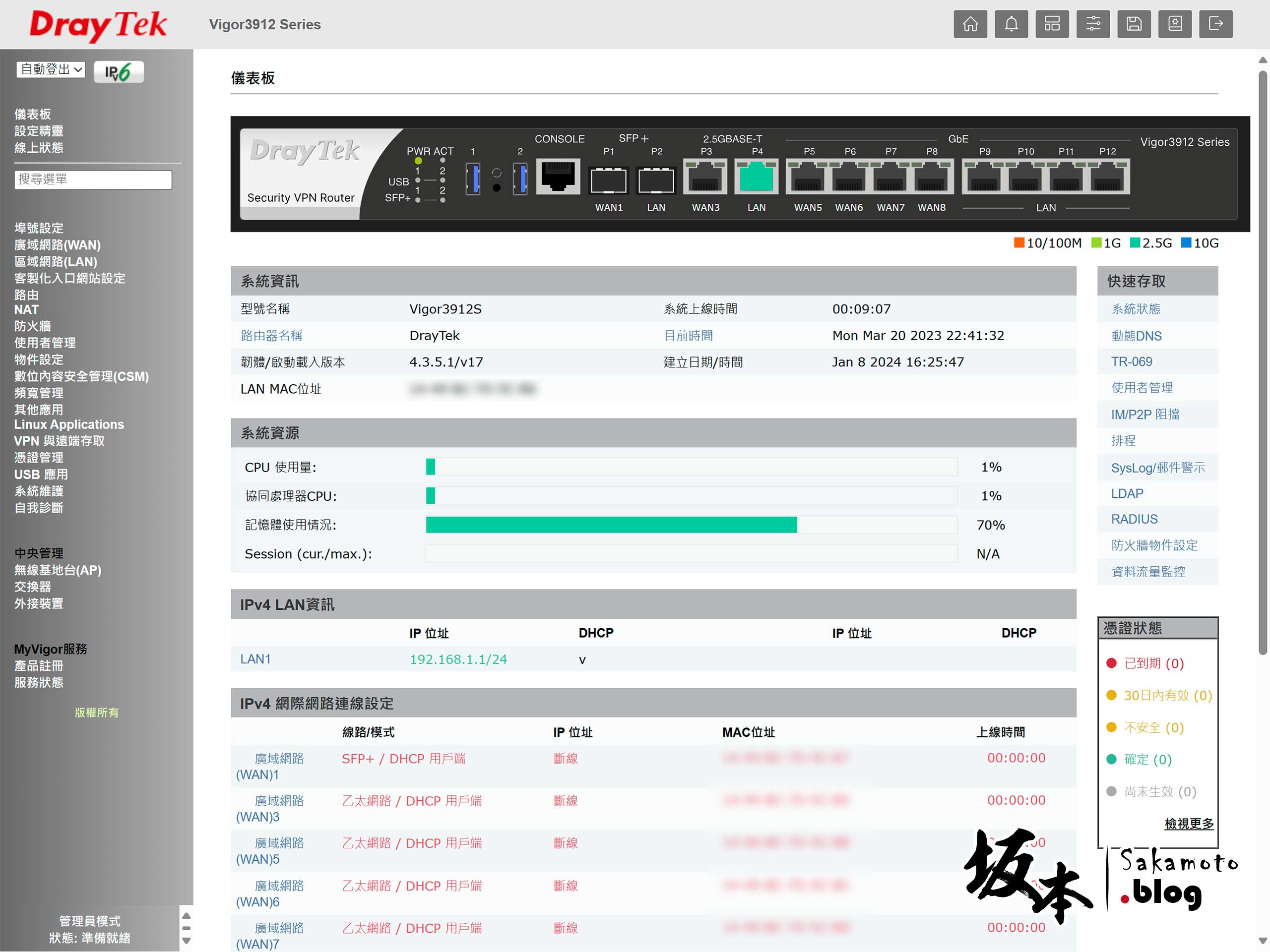1270x952 pixels.
Task: Open 線上狀態 menu item
Action: (x=39, y=147)
